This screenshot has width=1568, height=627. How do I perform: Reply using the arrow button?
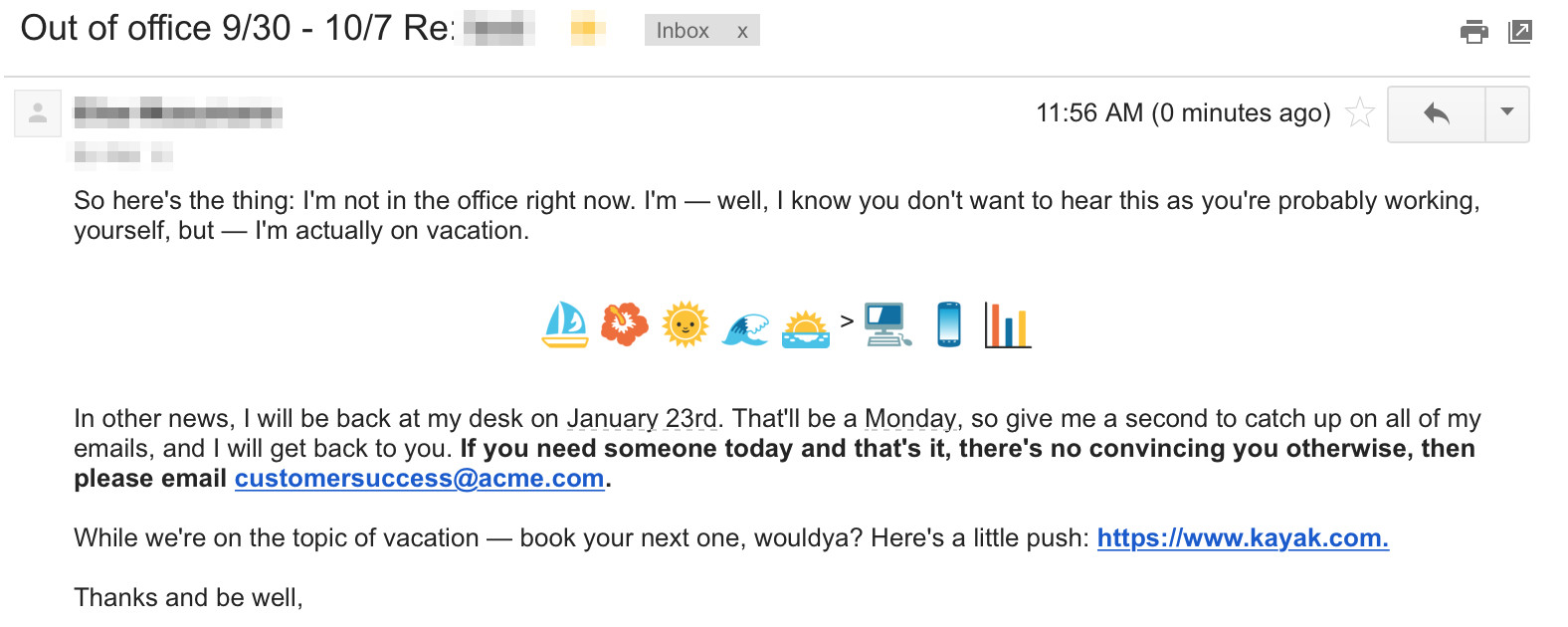tap(1436, 113)
